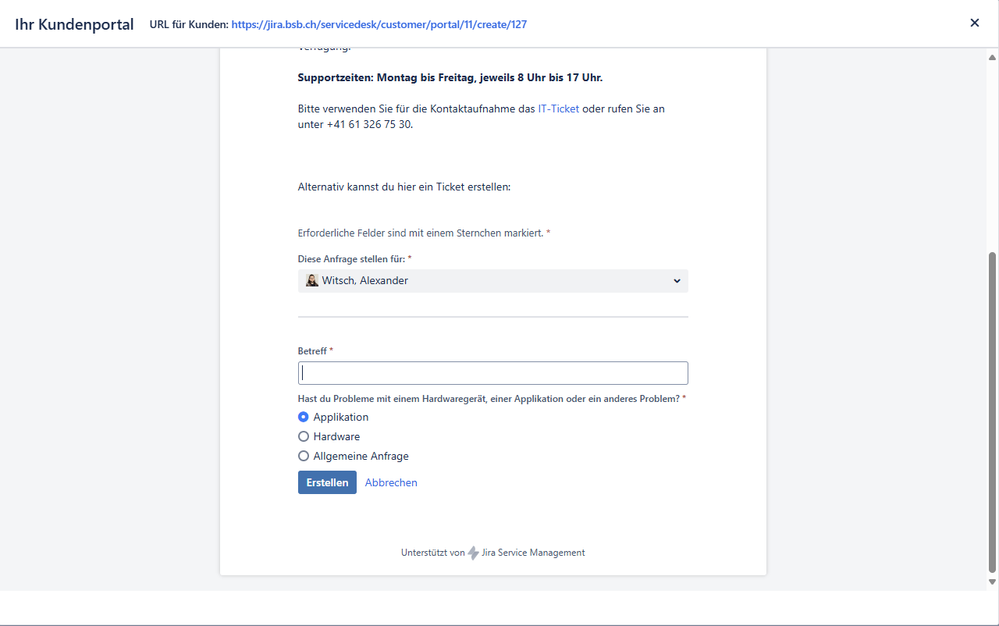999x626 pixels.
Task: Select the Applikation radio button
Action: (x=303, y=417)
